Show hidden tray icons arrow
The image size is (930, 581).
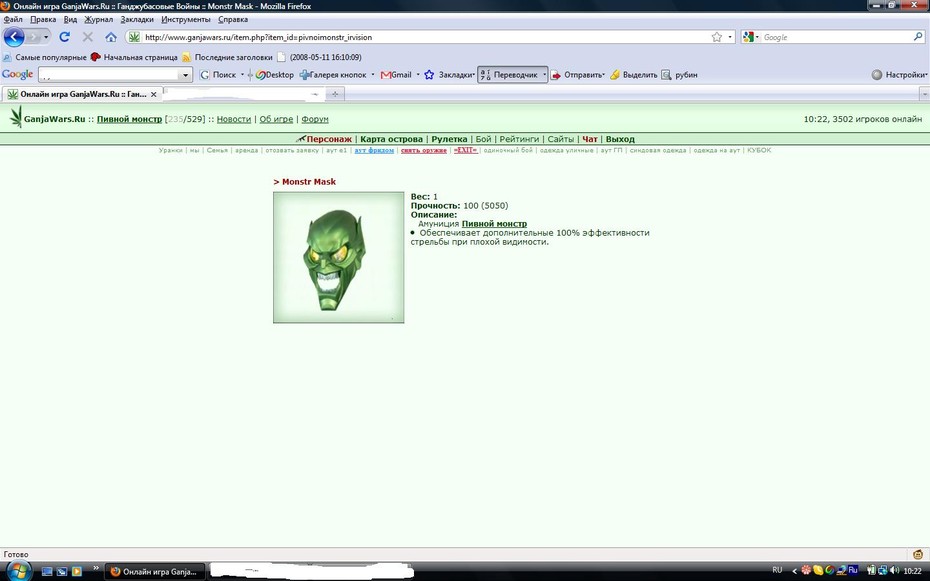click(x=794, y=571)
